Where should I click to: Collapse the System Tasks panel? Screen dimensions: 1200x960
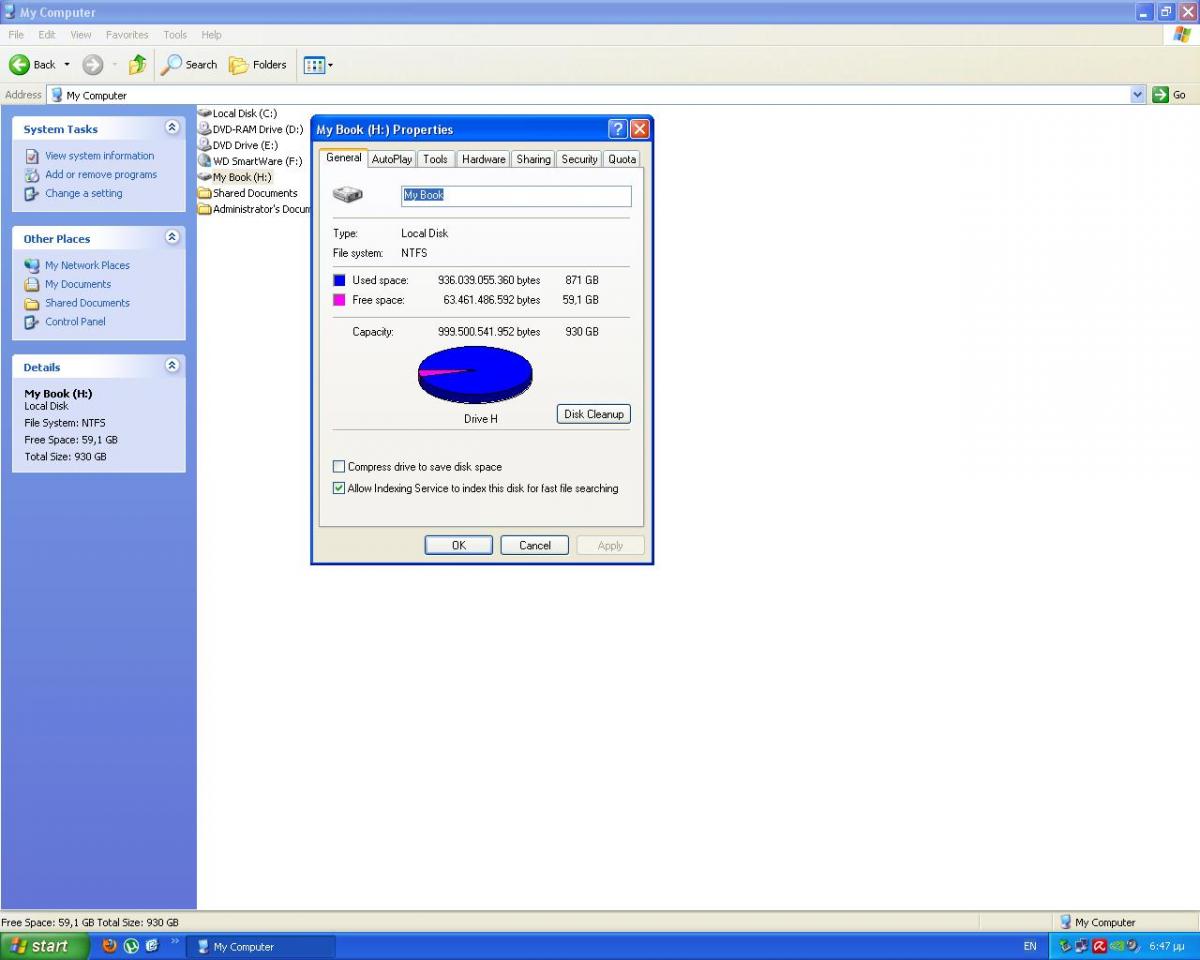(172, 128)
